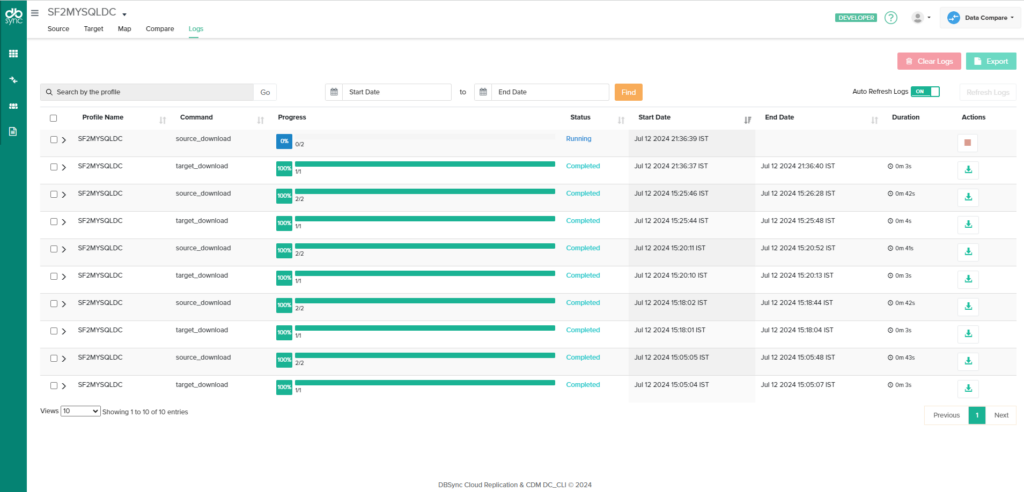Click the Start Date input field
The width and height of the screenshot is (1024, 492).
[396, 92]
